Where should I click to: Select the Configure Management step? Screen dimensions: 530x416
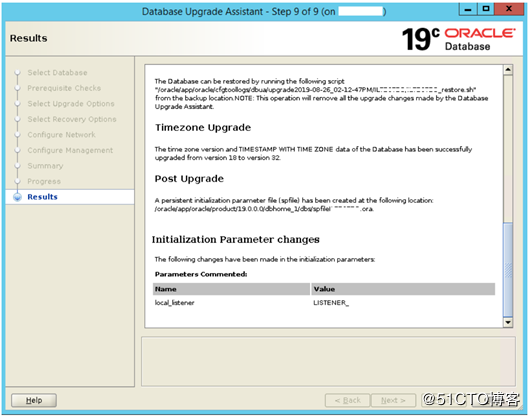pos(70,150)
